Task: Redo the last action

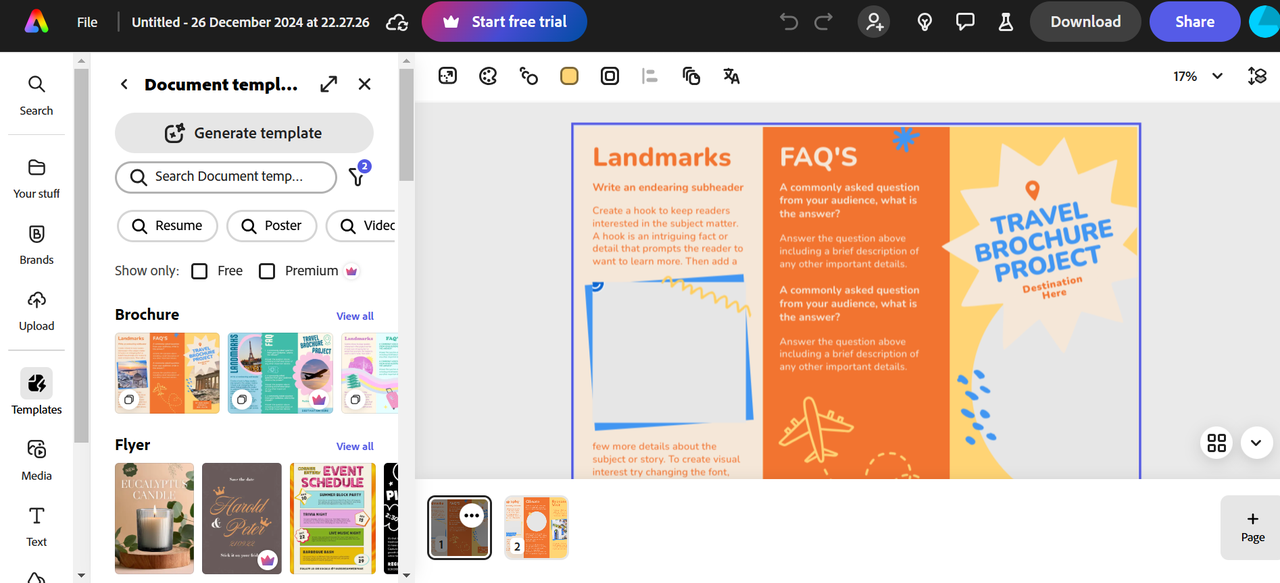Action: 823,21
